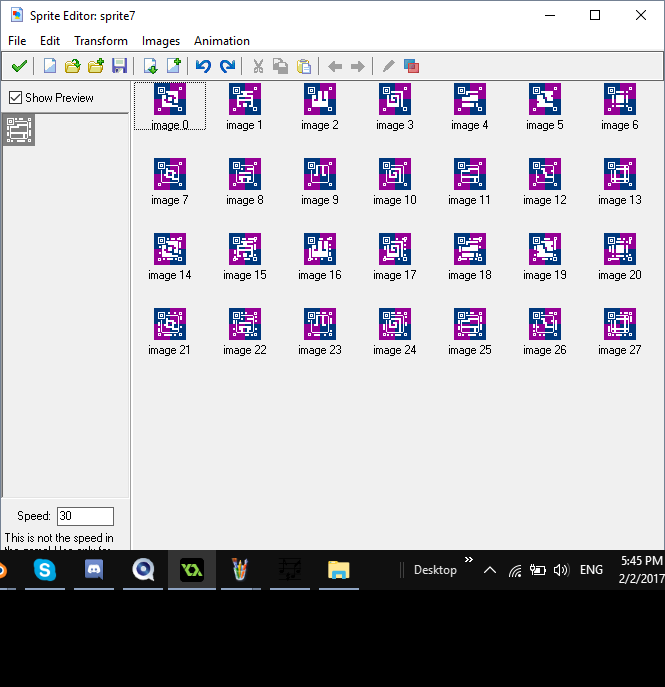Select image 19 thumbnail

545,249
